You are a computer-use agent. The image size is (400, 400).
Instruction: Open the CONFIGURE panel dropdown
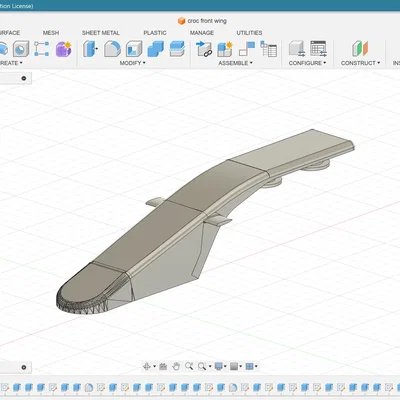tap(307, 63)
